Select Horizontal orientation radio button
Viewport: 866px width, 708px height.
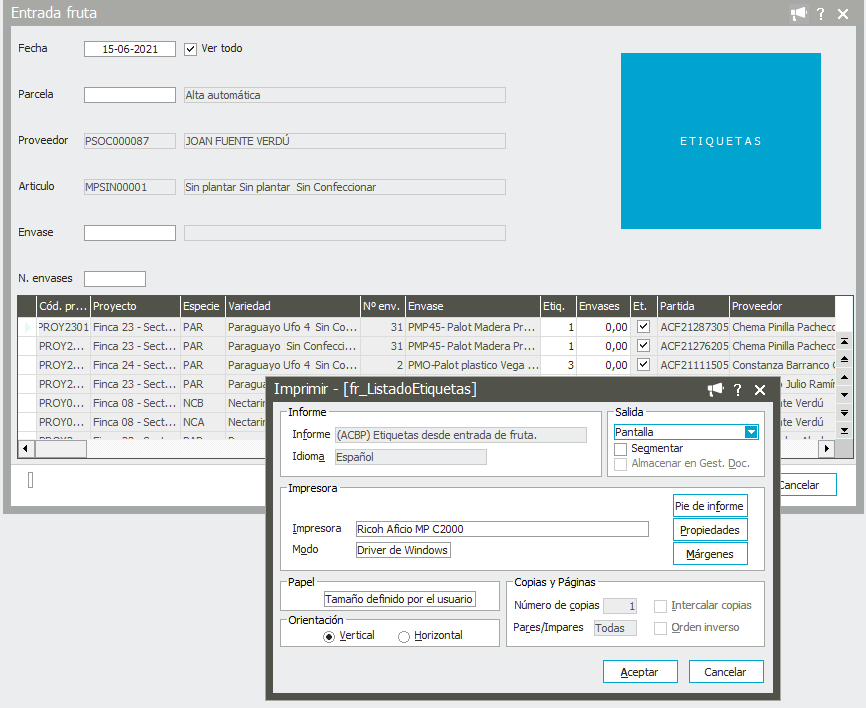404,637
